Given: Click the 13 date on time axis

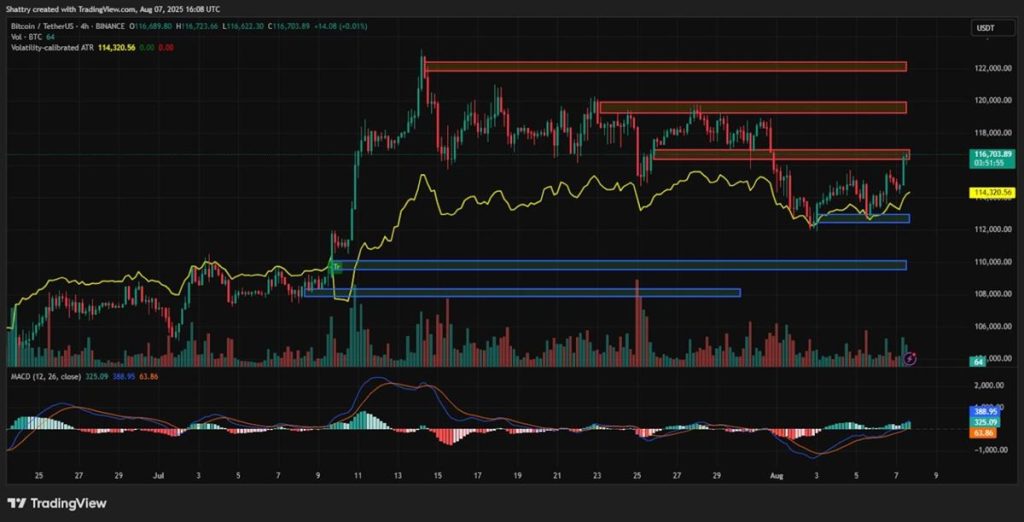Looking at the screenshot, I should [398, 476].
